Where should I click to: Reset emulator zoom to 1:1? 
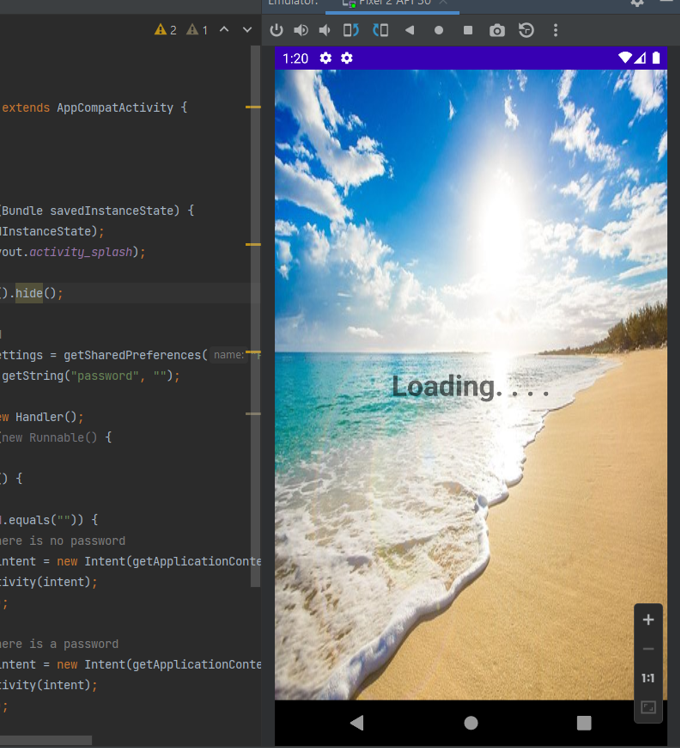(648, 678)
